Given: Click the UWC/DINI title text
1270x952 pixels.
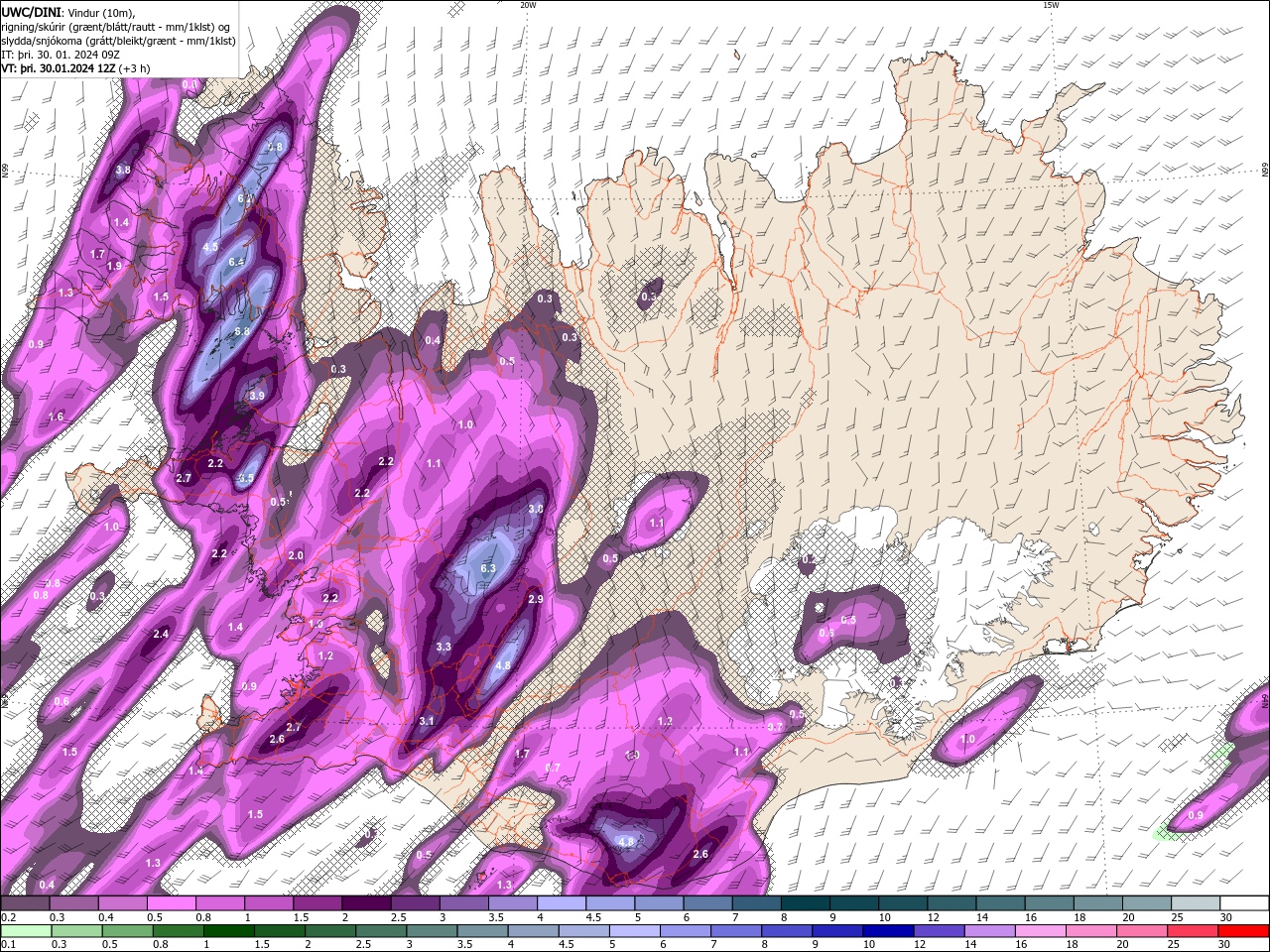Looking at the screenshot, I should point(33,11).
